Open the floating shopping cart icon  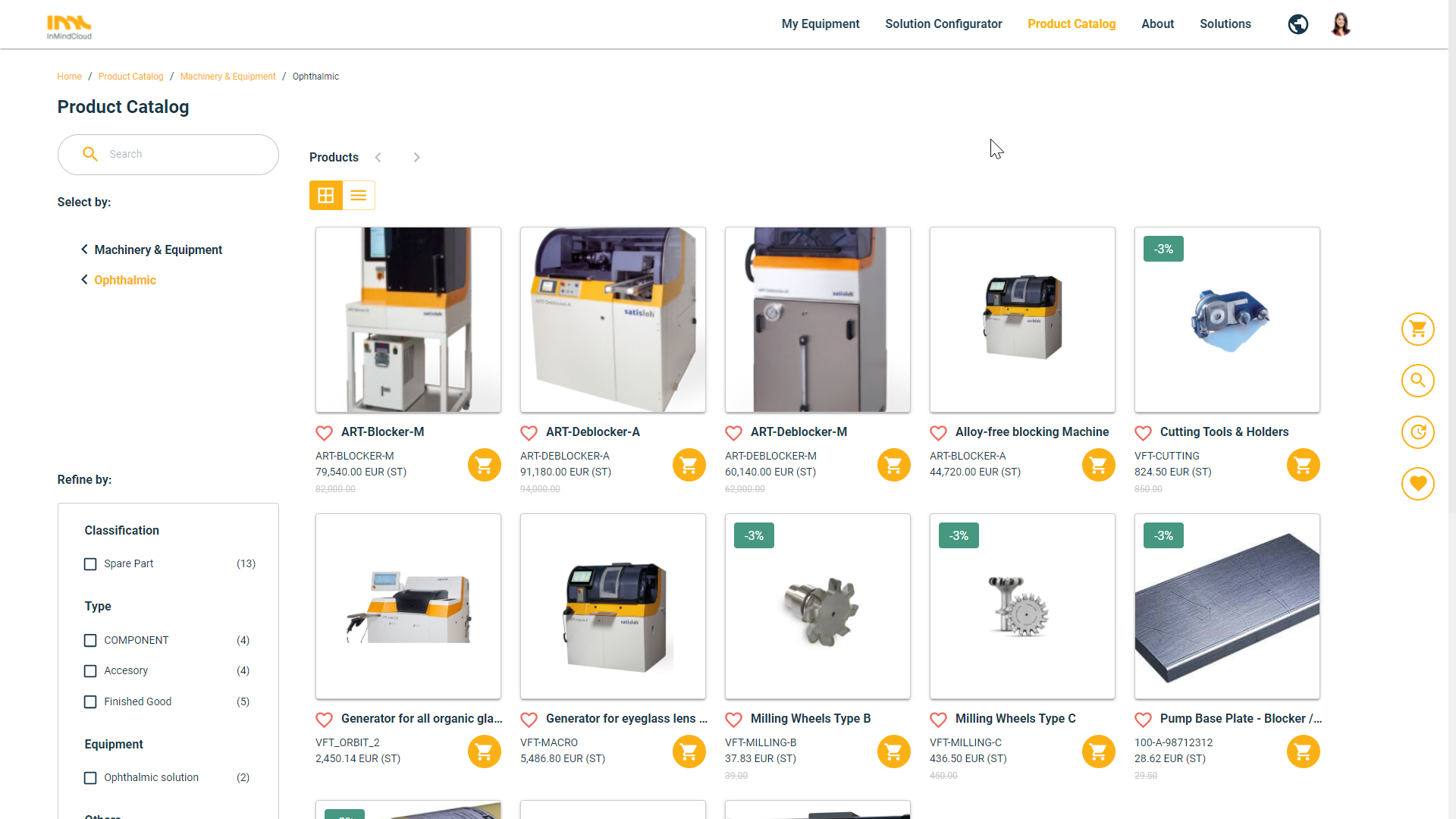tap(1417, 329)
